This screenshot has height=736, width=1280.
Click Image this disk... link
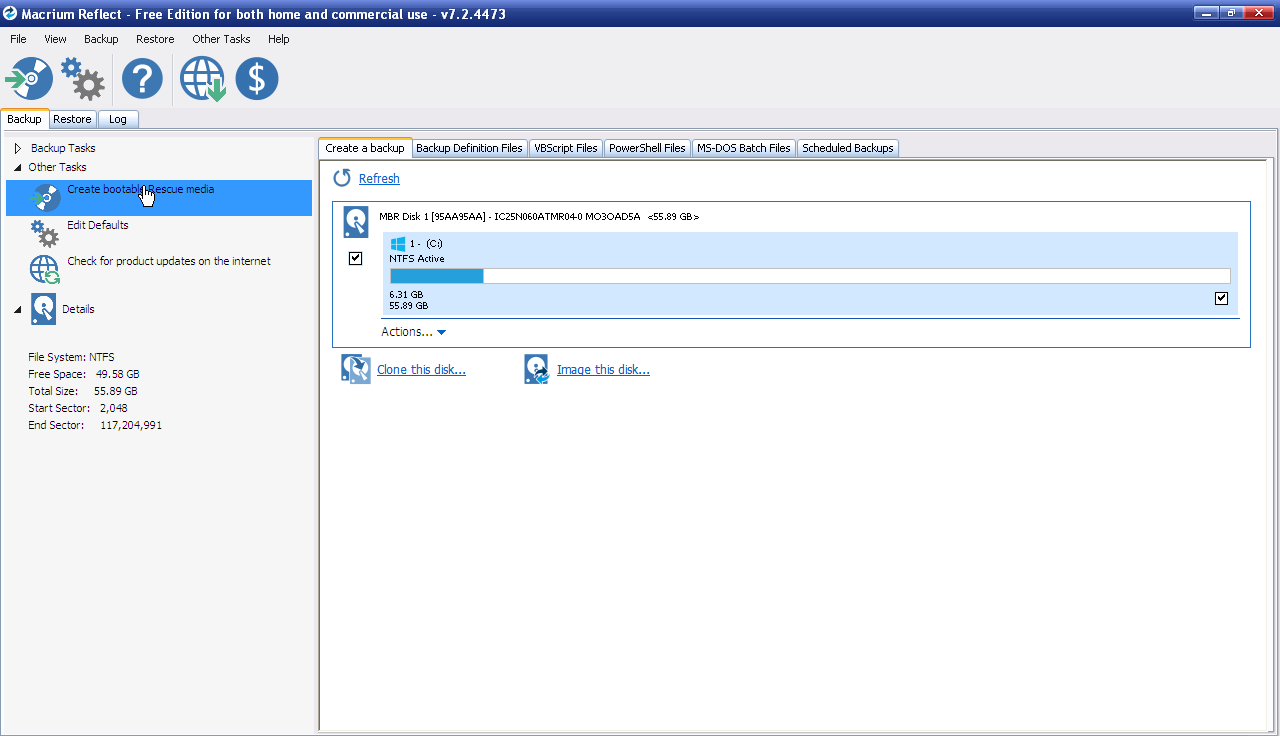(x=603, y=370)
